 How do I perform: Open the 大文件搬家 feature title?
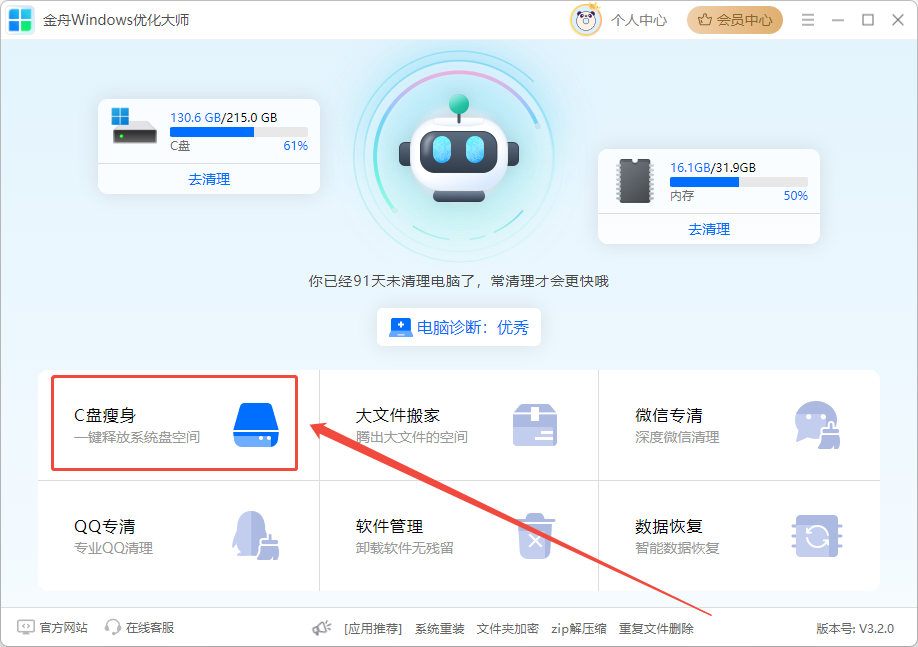pos(398,416)
